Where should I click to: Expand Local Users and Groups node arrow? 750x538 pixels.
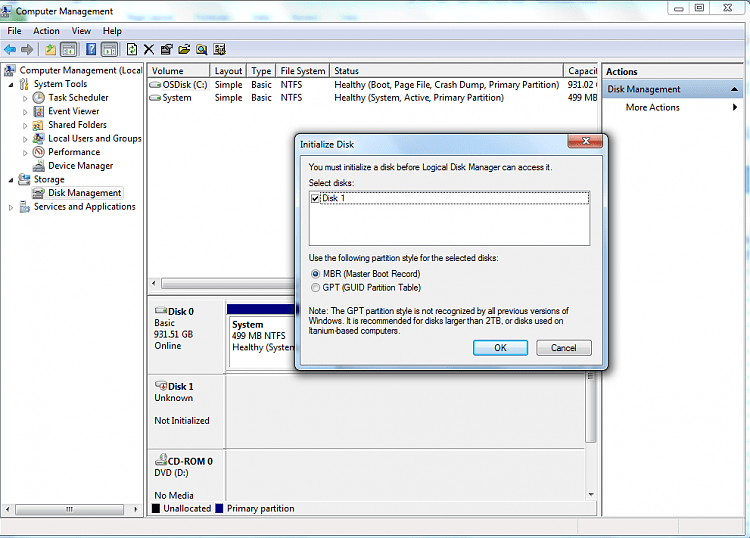25,139
